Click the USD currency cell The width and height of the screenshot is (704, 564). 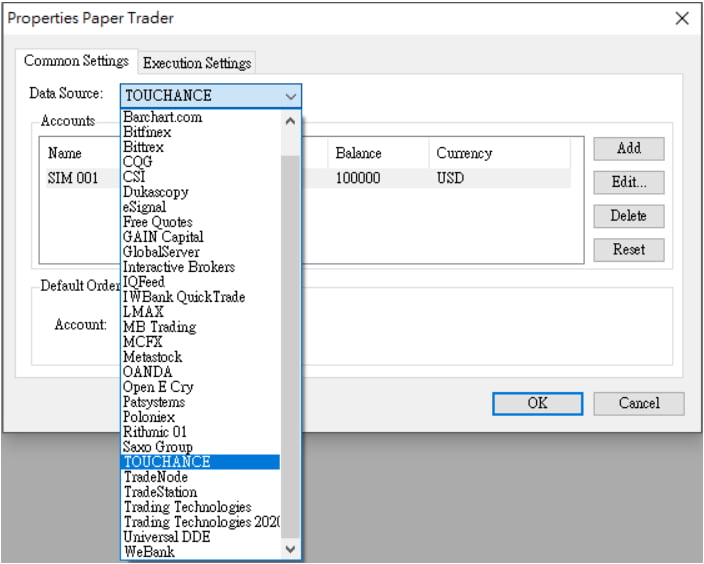[450, 178]
